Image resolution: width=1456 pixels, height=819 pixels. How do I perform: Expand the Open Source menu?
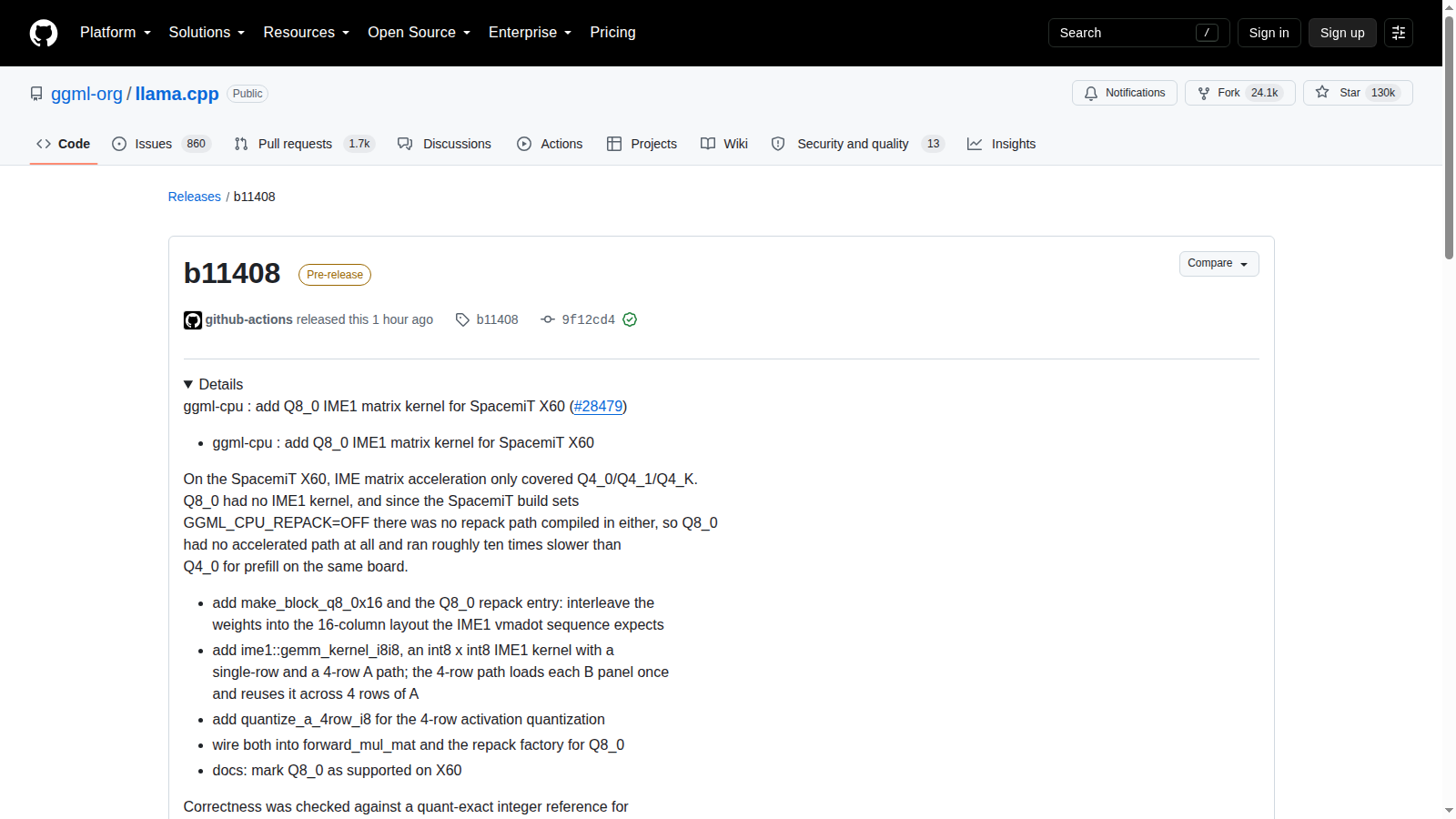tap(420, 33)
